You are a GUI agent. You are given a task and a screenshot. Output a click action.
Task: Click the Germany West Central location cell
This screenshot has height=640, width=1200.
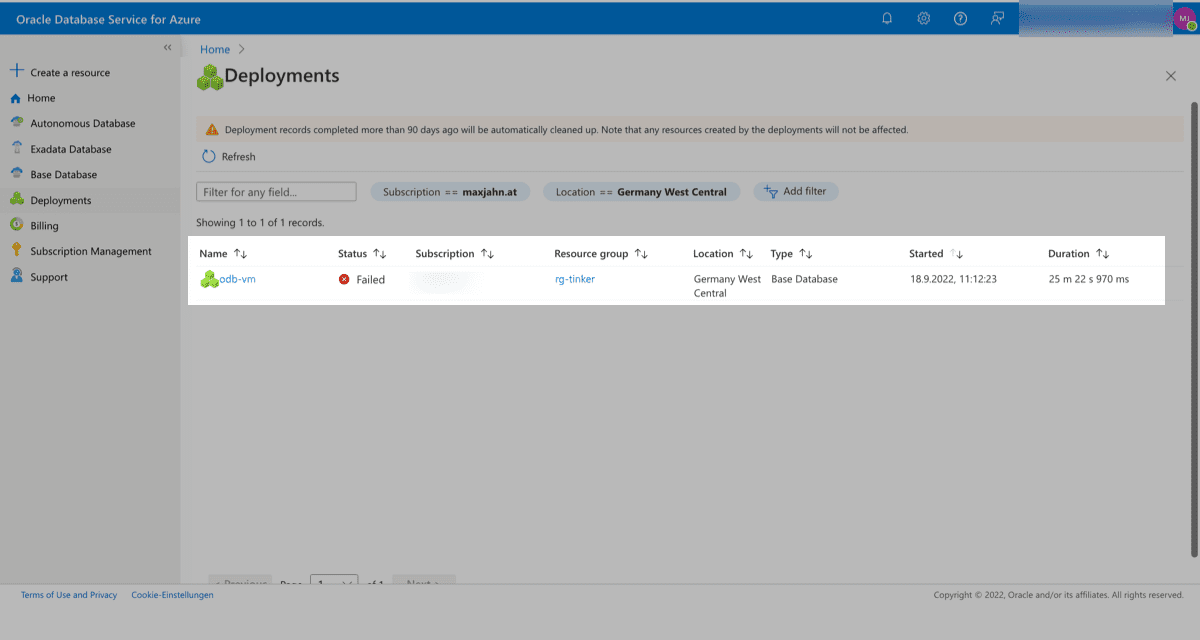click(x=727, y=286)
